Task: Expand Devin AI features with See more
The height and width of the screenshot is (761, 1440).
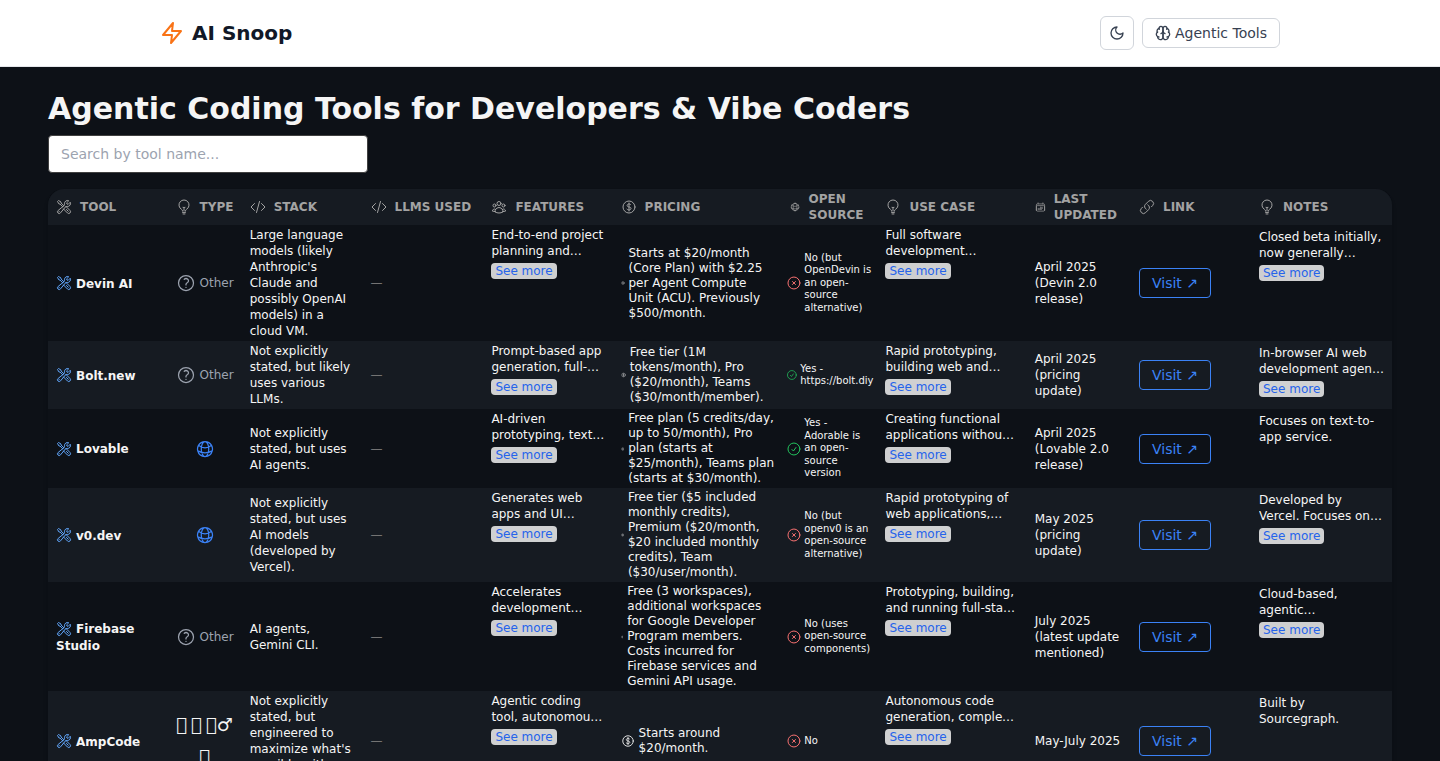Action: [x=524, y=271]
